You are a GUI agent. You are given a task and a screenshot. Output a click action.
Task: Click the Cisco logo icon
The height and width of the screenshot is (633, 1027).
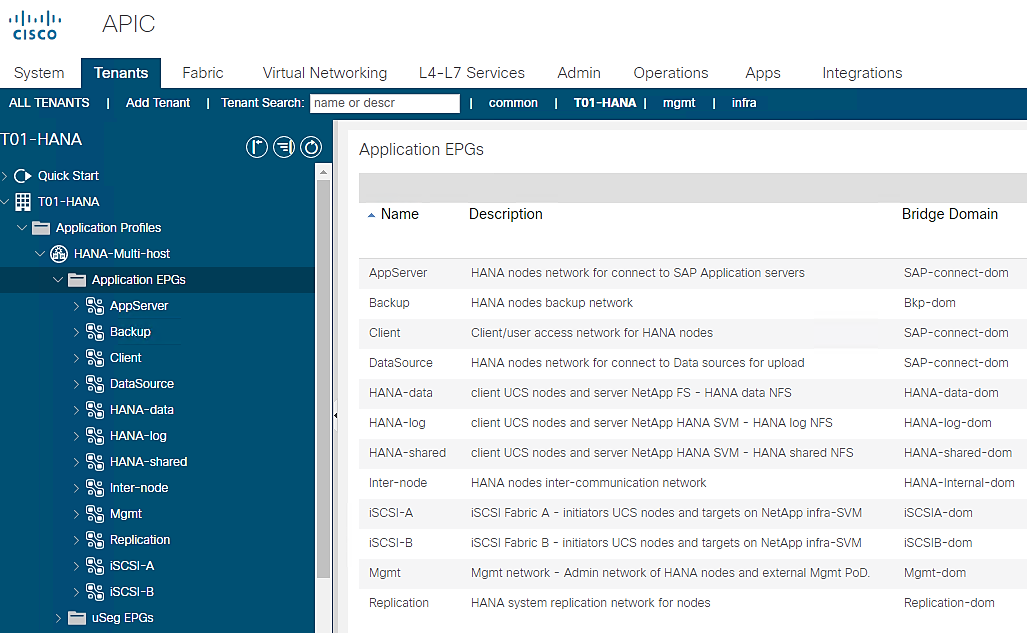pyautogui.click(x=34, y=26)
